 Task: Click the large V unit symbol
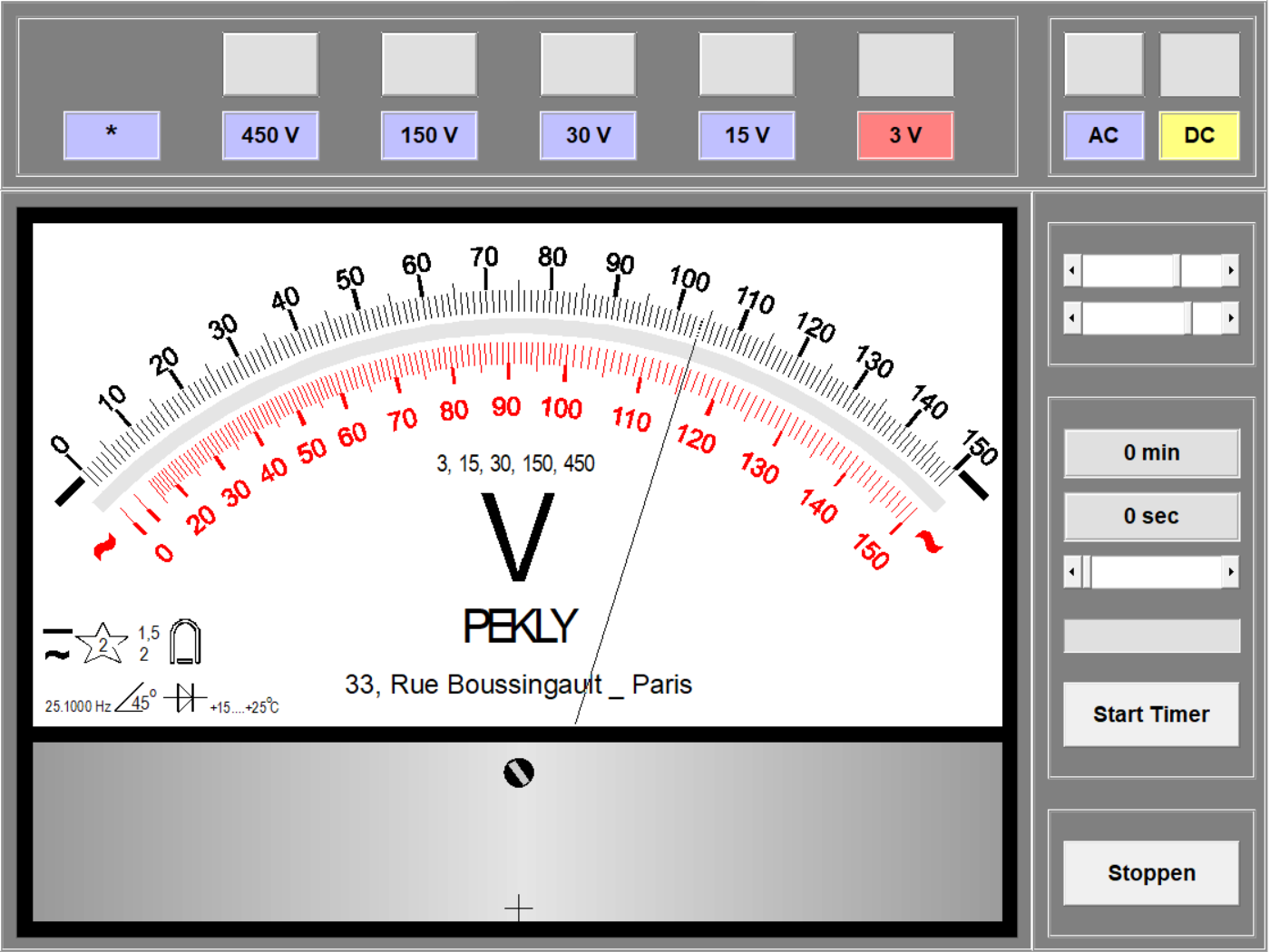point(517,537)
